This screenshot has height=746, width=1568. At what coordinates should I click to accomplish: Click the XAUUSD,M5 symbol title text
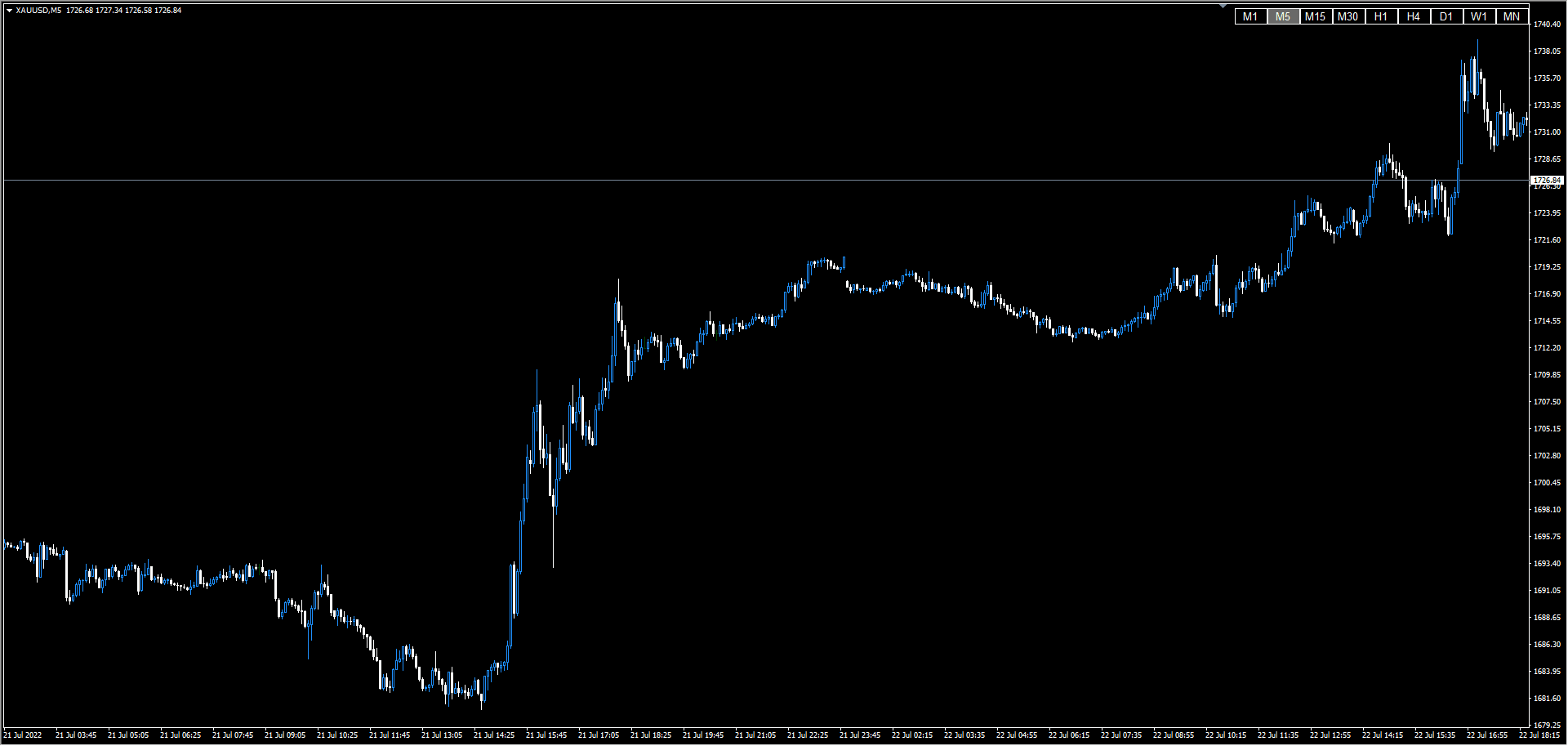tap(38, 11)
